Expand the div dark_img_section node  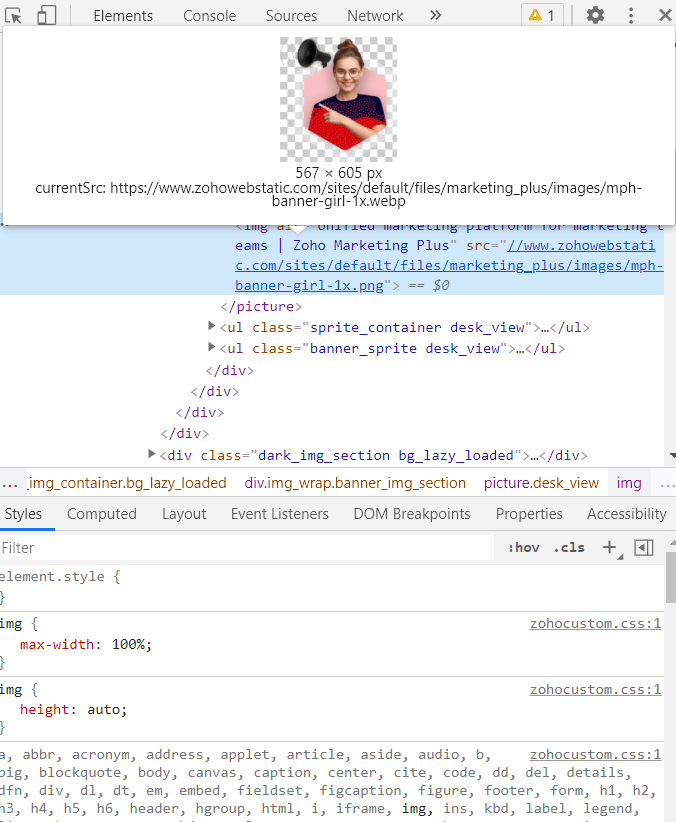tap(152, 455)
